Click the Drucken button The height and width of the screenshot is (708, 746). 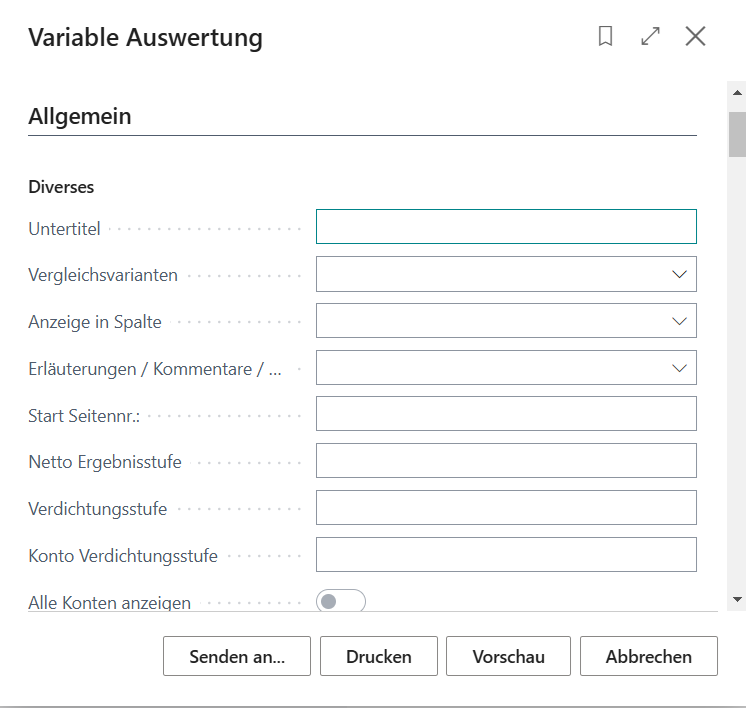[x=379, y=656]
